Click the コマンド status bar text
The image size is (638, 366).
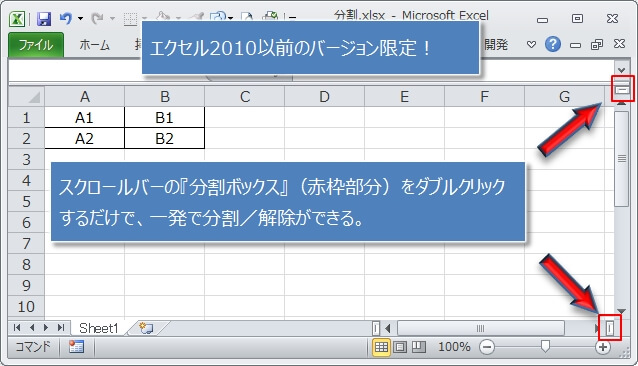pyautogui.click(x=33, y=346)
